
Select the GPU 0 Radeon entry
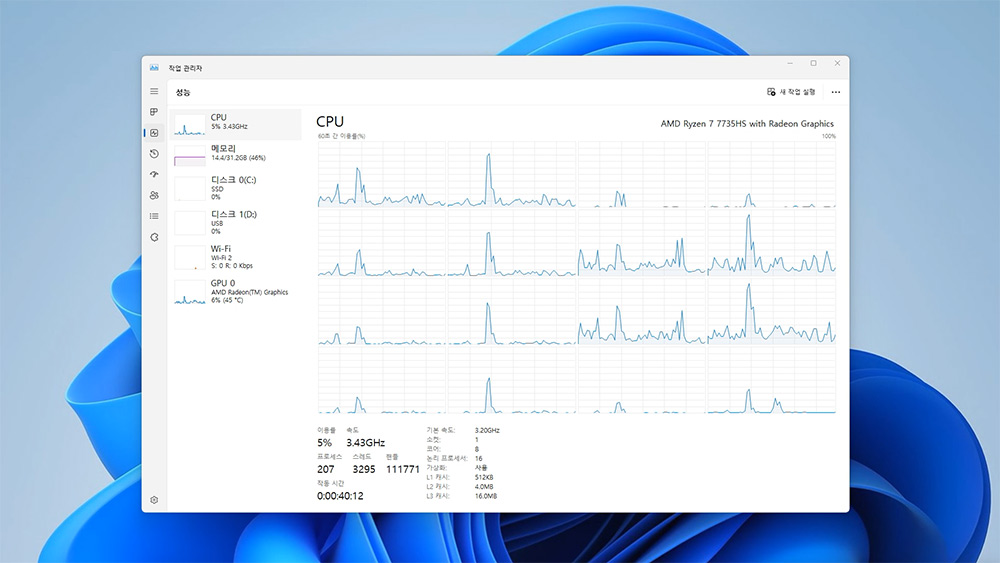tap(235, 291)
